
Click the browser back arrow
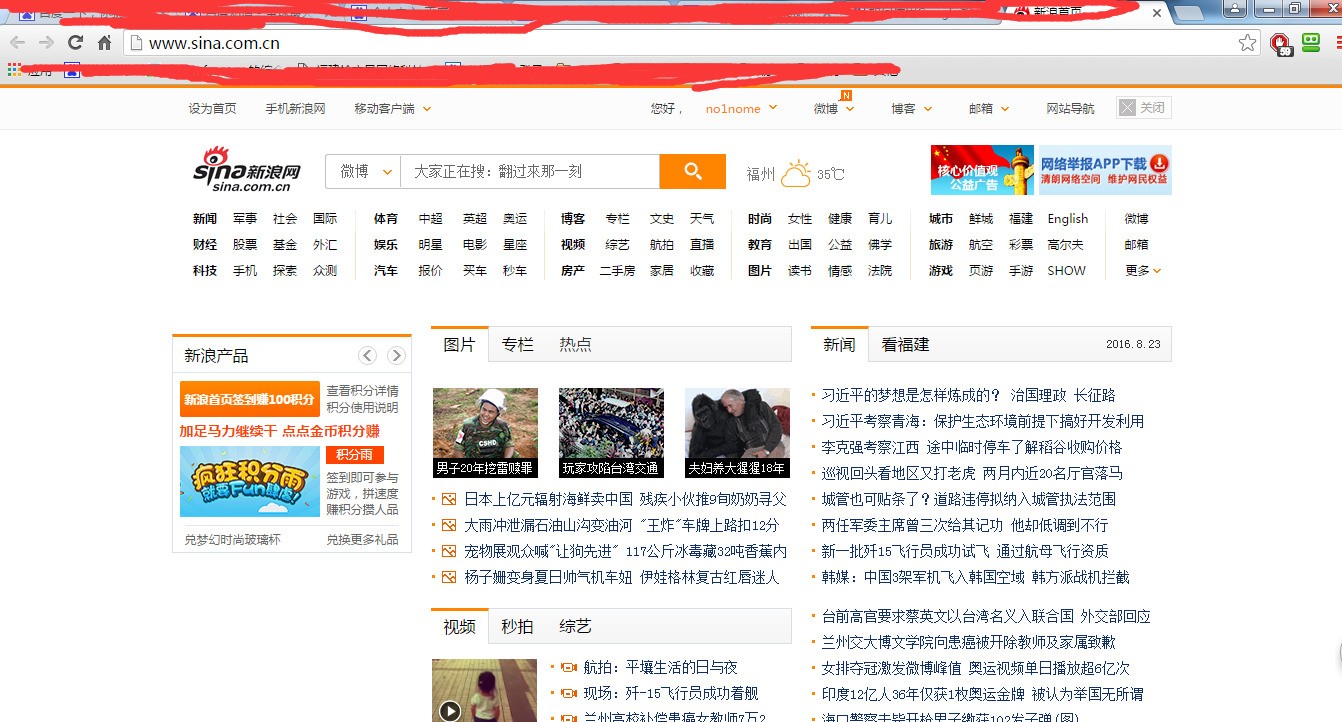pos(18,43)
